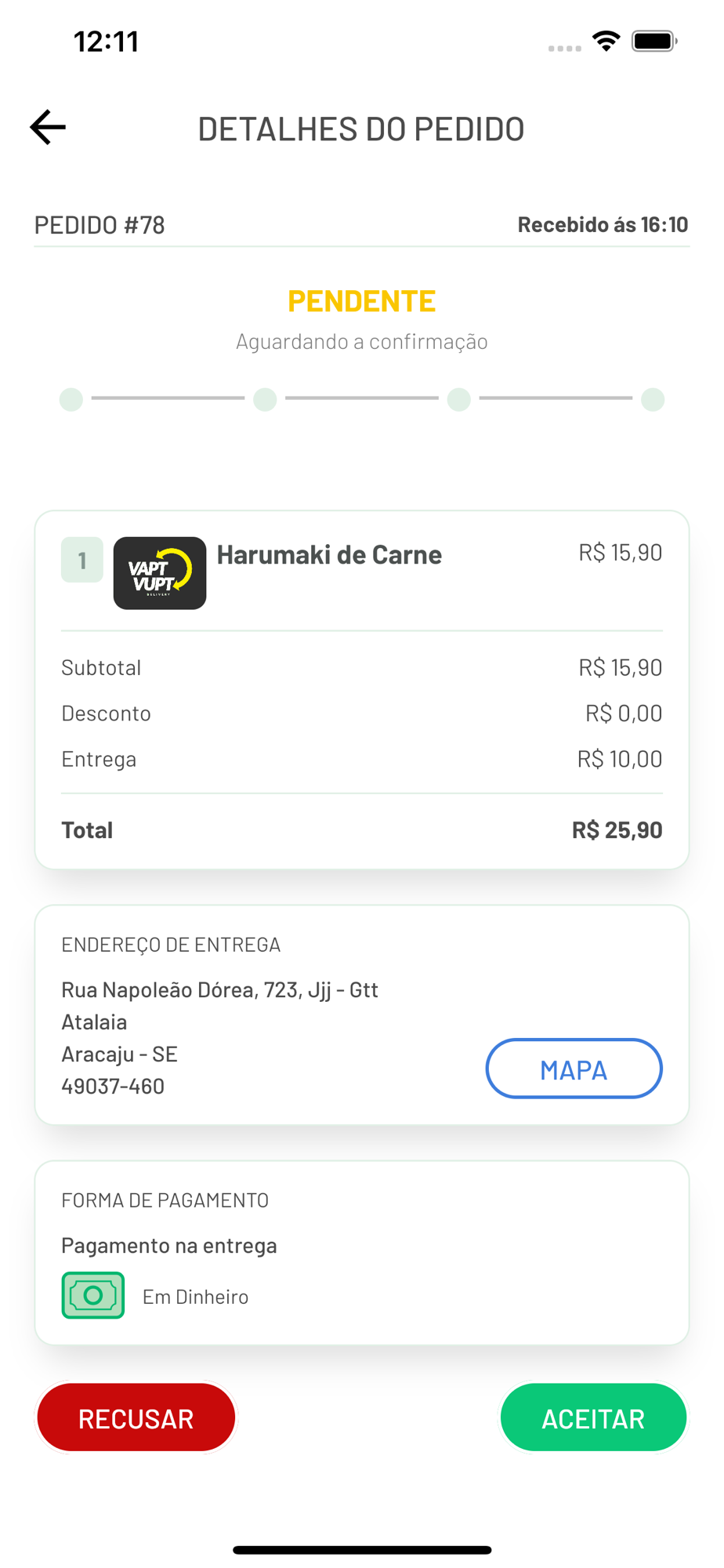724x1568 pixels.
Task: Open the MAPA for the delivery address
Action: [574, 1069]
